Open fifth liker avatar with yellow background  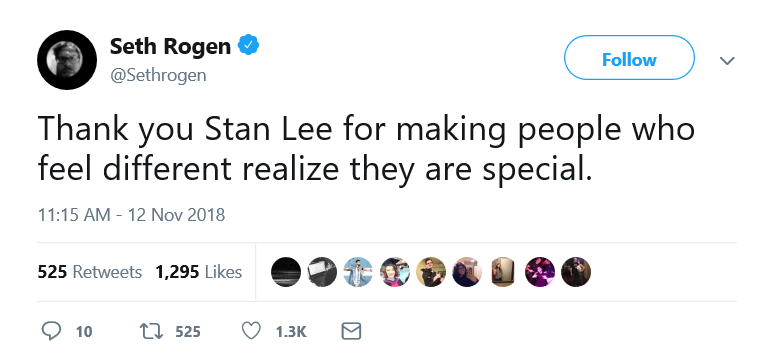[431, 272]
